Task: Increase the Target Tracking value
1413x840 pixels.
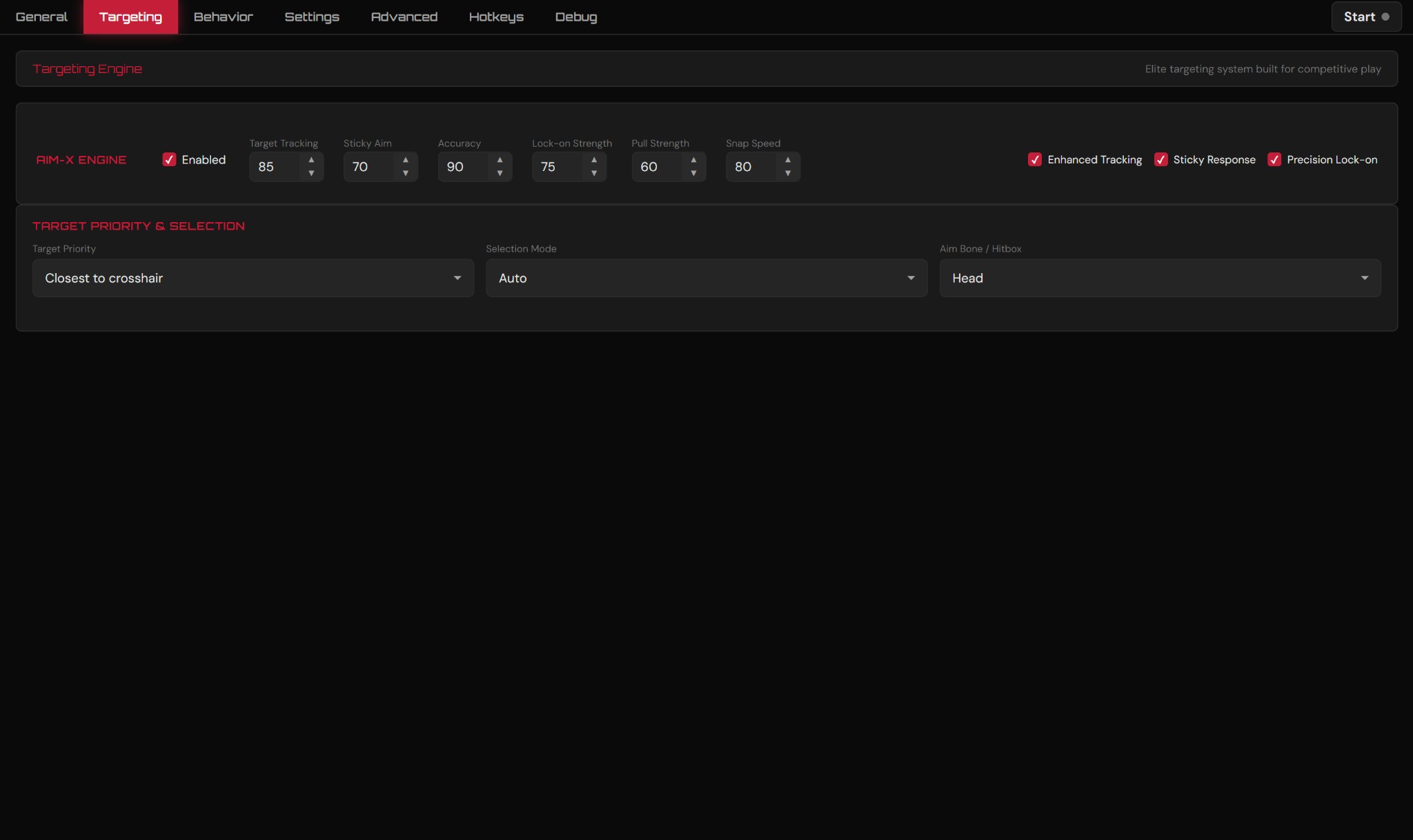Action: [x=312, y=159]
